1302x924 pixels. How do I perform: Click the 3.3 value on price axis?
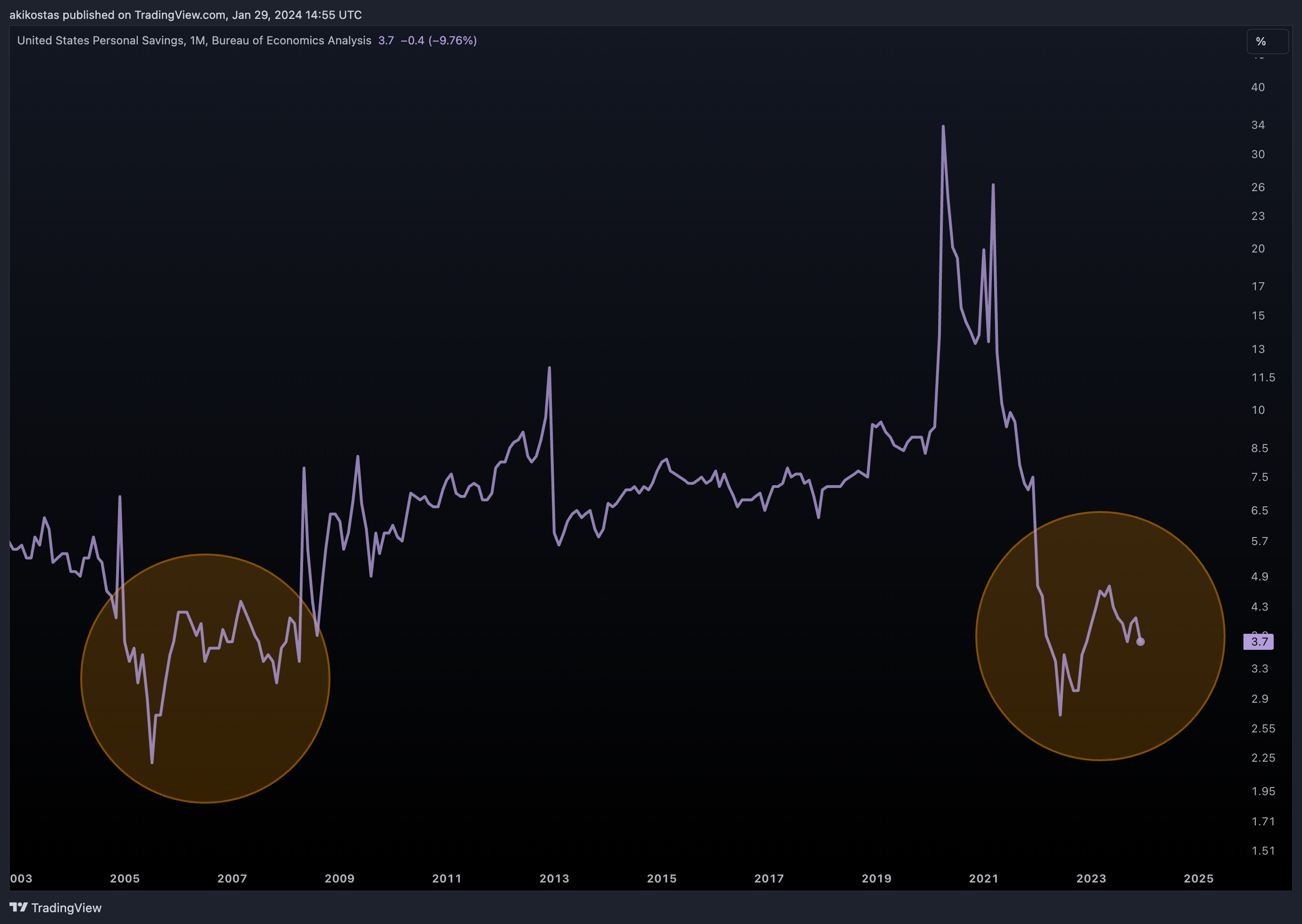click(x=1260, y=668)
